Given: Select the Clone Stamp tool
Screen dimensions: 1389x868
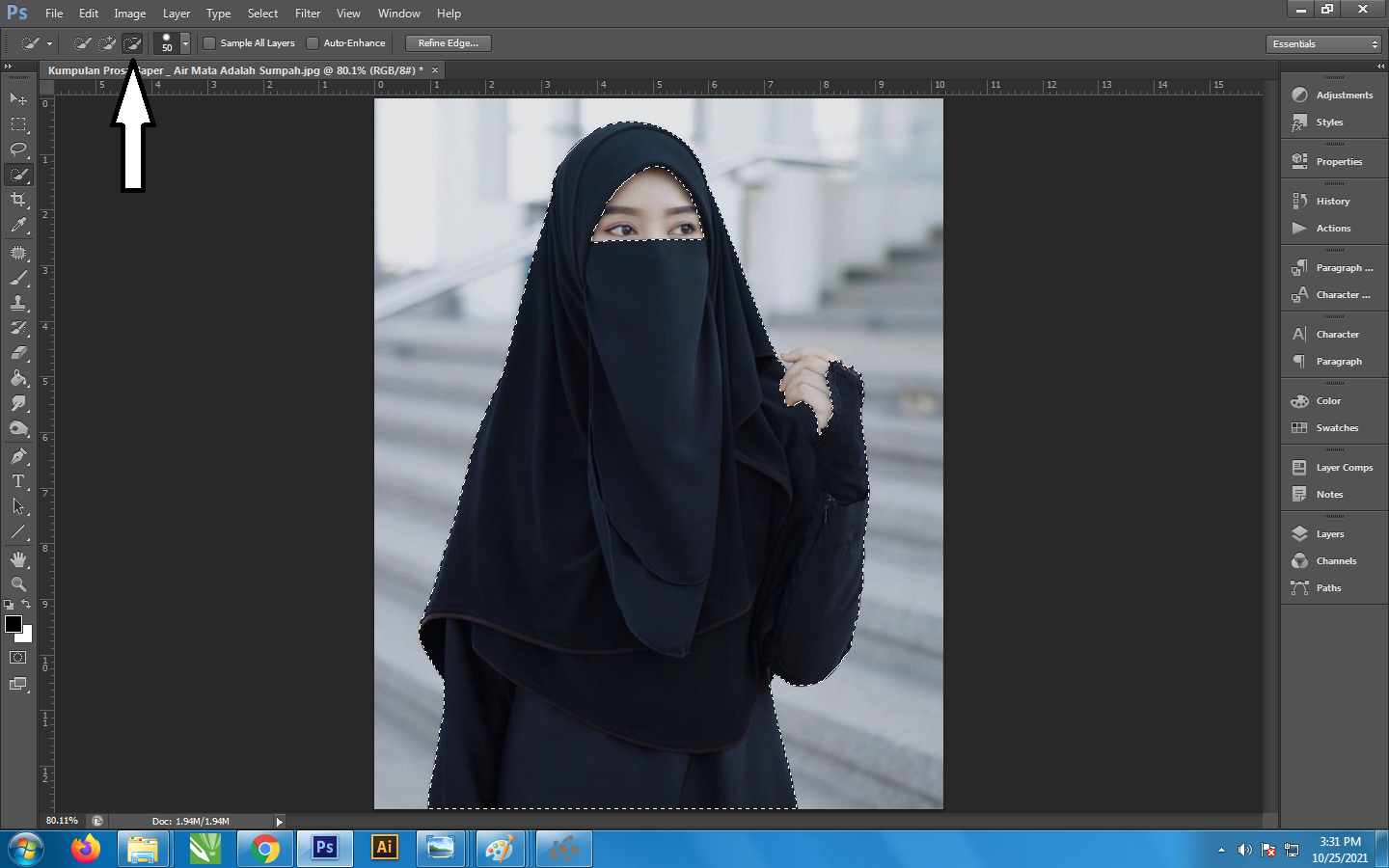Looking at the screenshot, I should point(18,303).
